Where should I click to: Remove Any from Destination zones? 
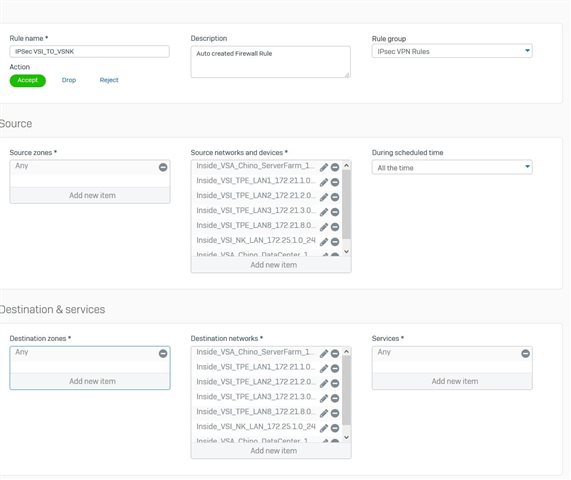click(x=163, y=353)
